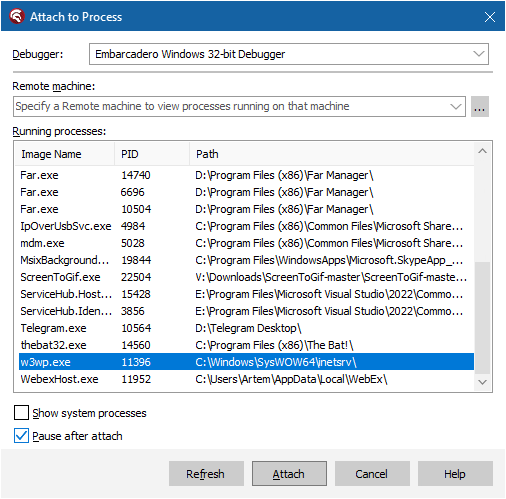506x499 pixels.
Task: Open Help for this dialog
Action: 455,474
